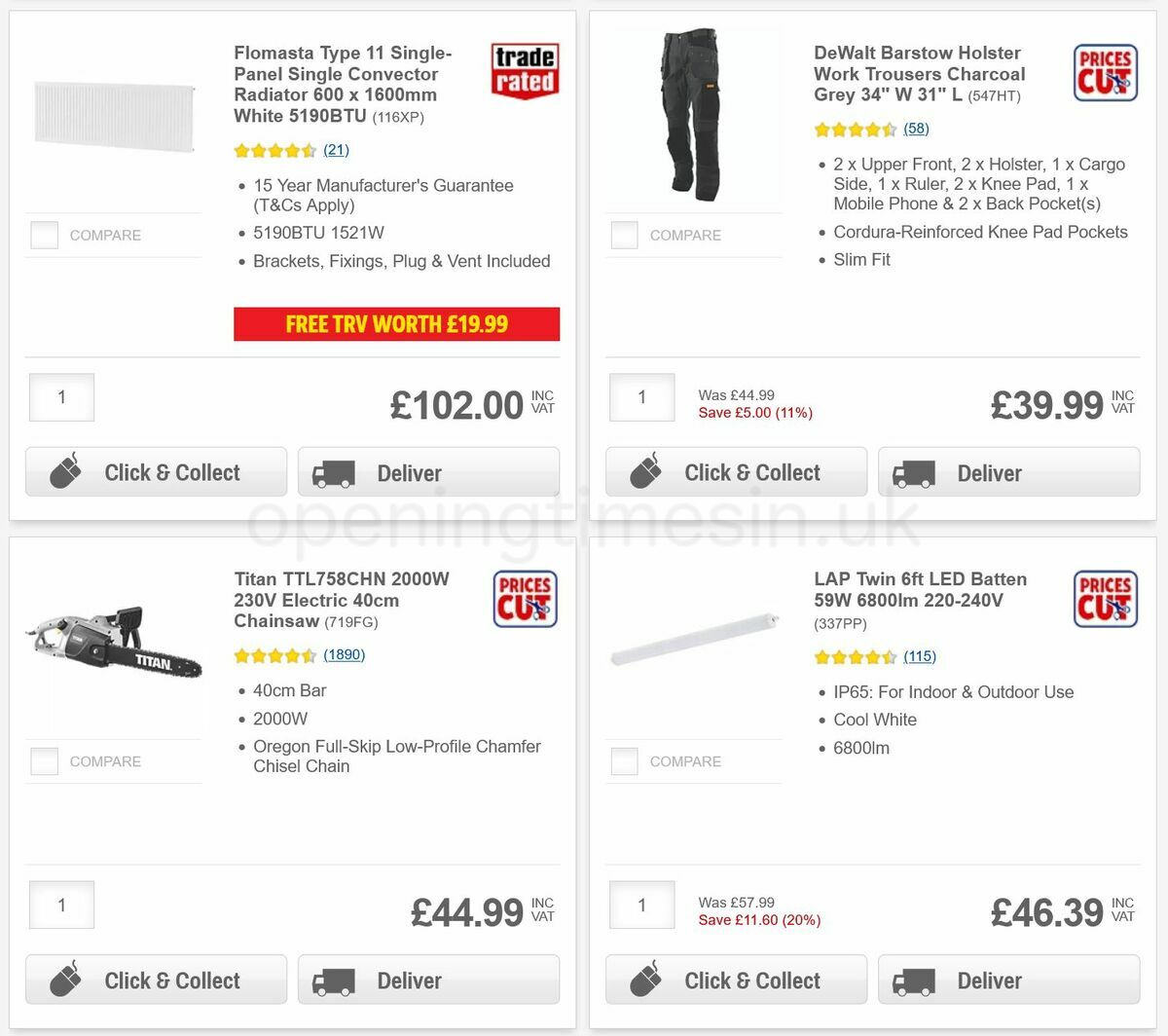
Task: View the 1890 reviews of the chainsaw
Action: click(x=344, y=654)
